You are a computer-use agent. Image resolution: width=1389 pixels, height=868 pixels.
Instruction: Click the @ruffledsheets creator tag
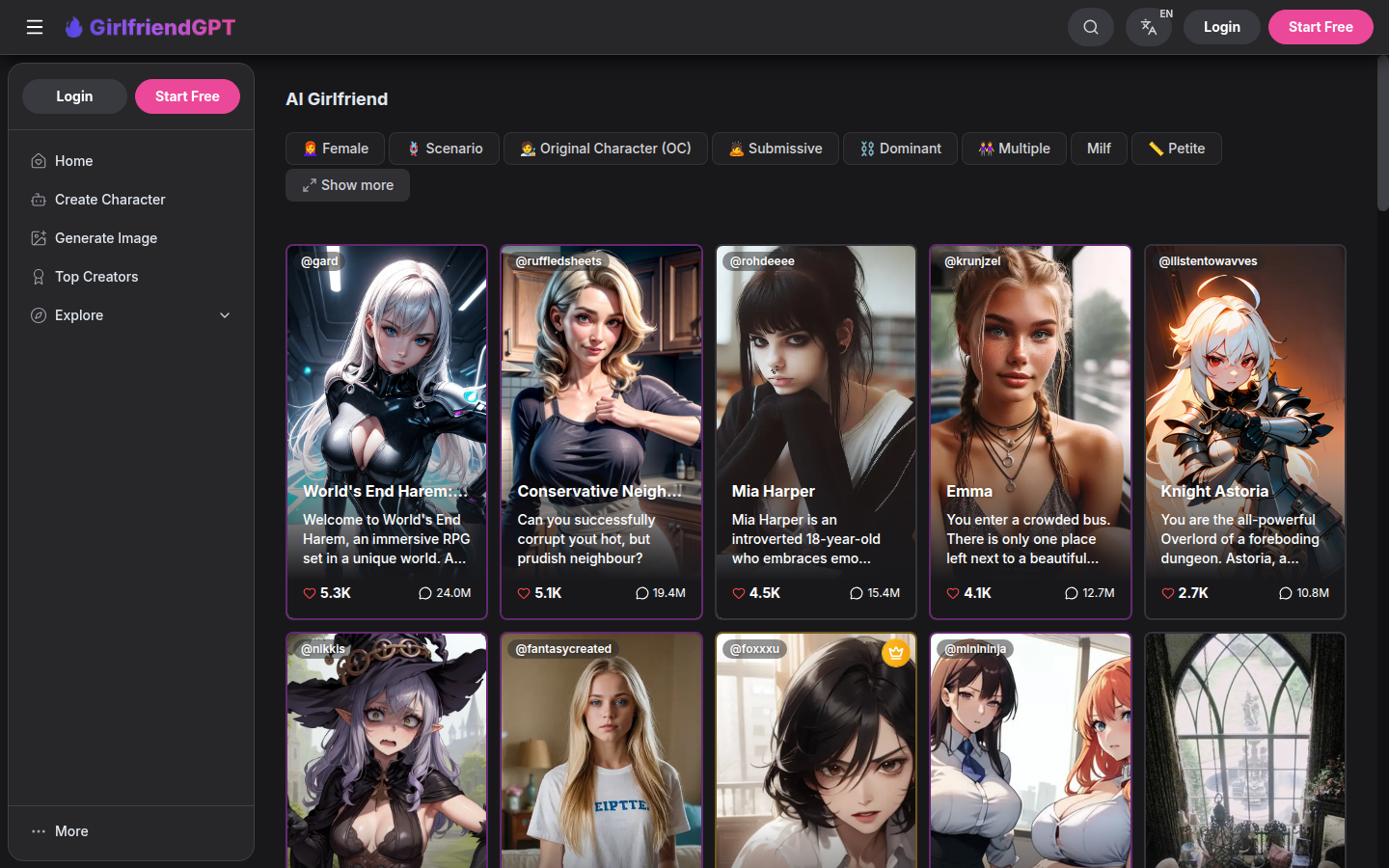558,261
